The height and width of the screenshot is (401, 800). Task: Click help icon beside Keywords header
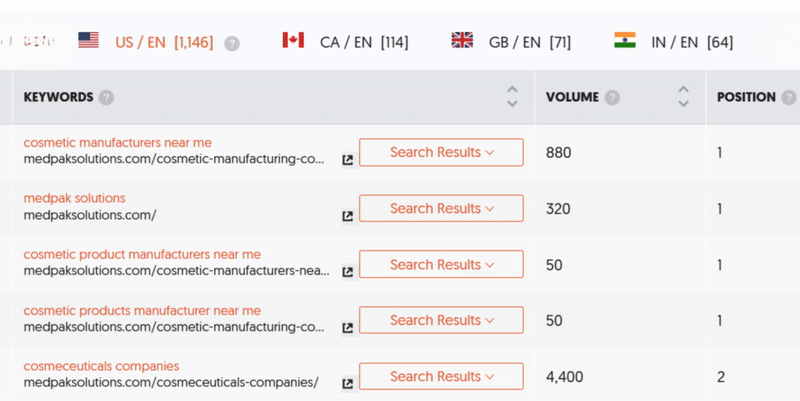point(106,98)
